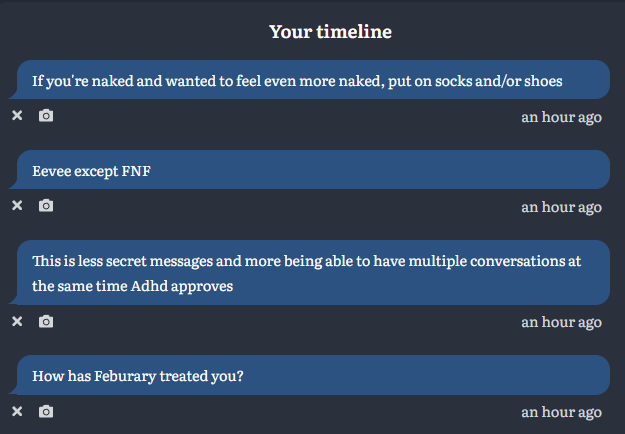
Task: Click 'an hour ago' below Adhd approves message
Action: click(561, 322)
